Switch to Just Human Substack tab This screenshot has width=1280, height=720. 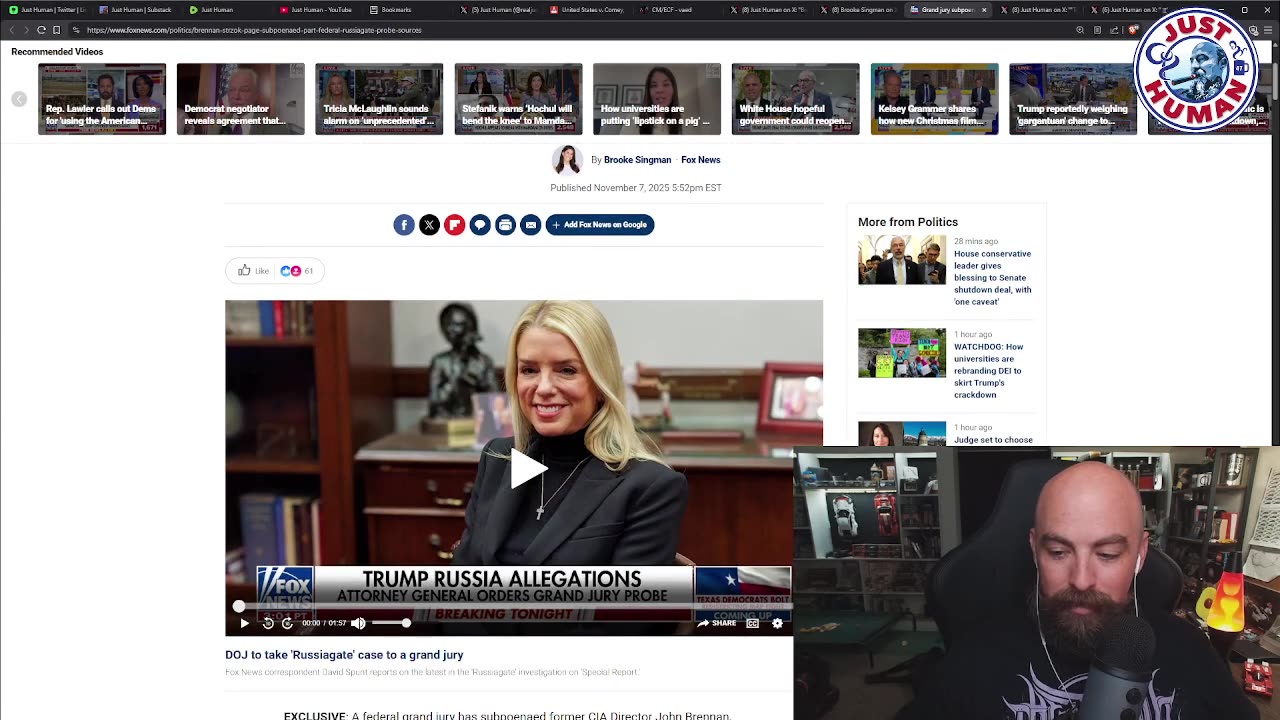click(136, 10)
